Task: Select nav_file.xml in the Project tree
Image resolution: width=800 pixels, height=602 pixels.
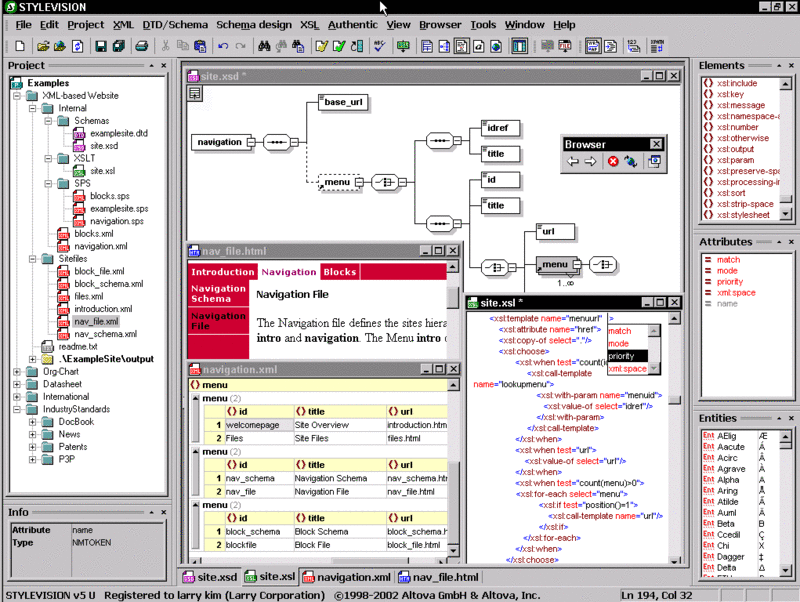Action: pyautogui.click(x=96, y=321)
